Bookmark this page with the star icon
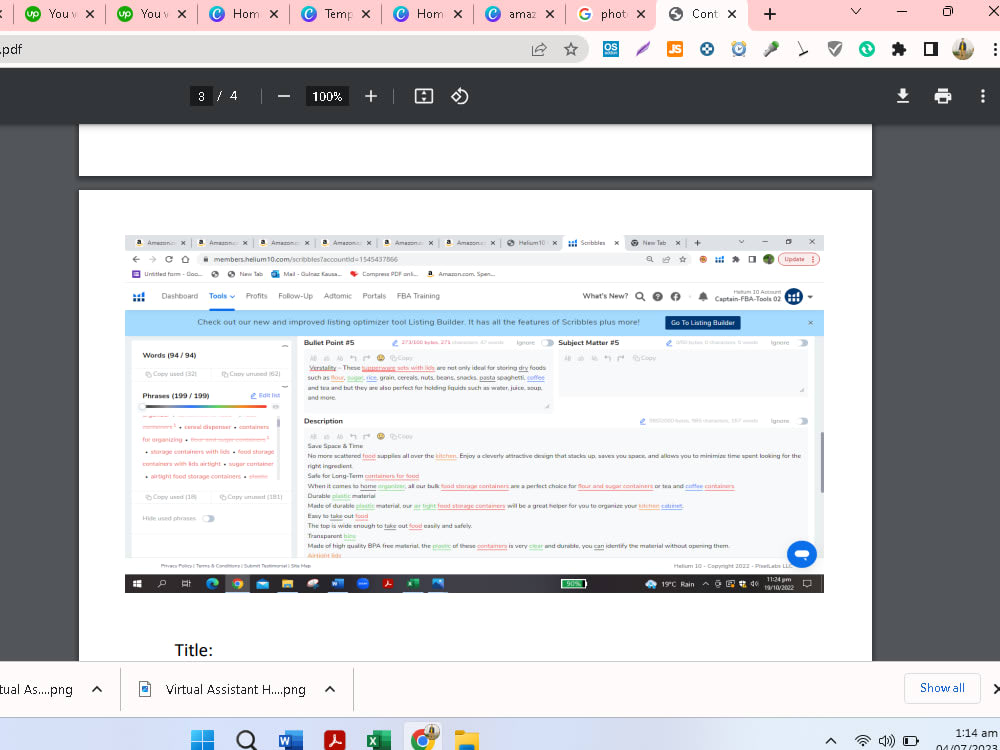Image resolution: width=1000 pixels, height=750 pixels. pos(571,49)
